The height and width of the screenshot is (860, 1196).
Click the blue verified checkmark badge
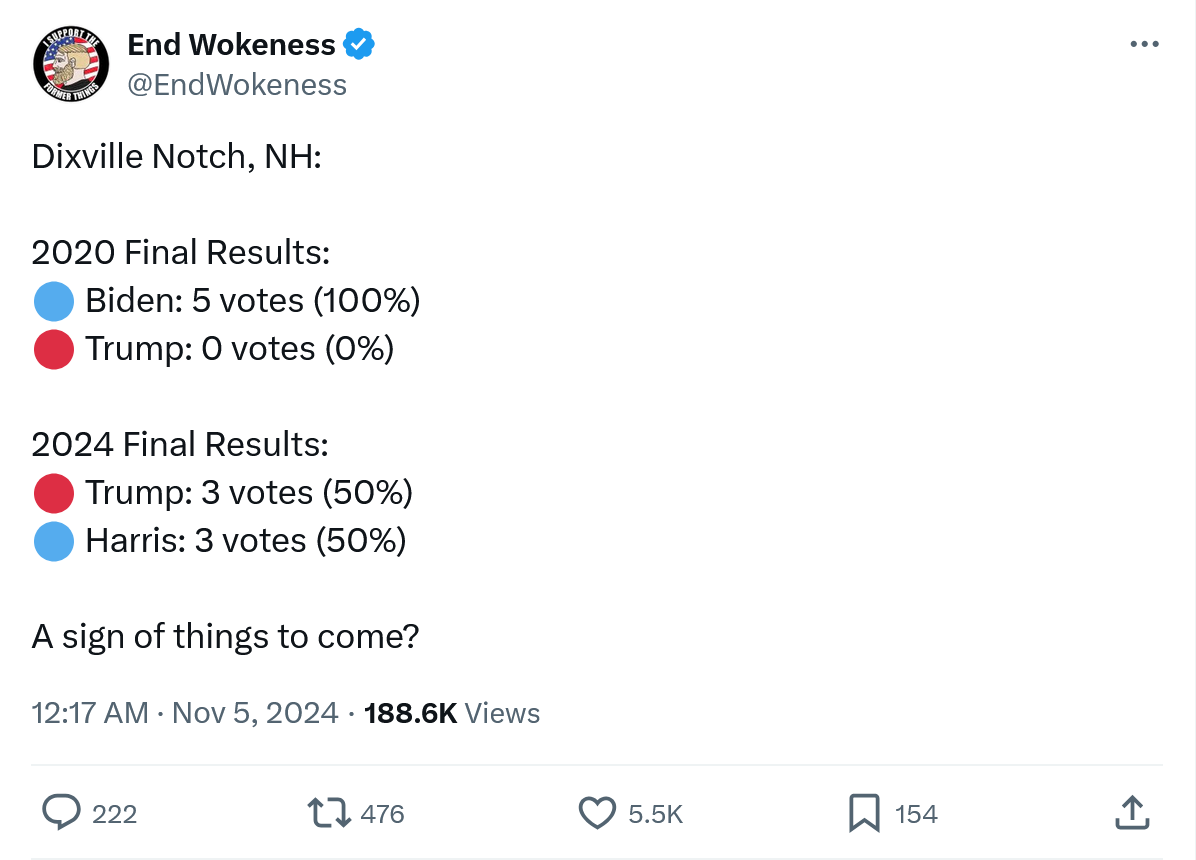[359, 45]
